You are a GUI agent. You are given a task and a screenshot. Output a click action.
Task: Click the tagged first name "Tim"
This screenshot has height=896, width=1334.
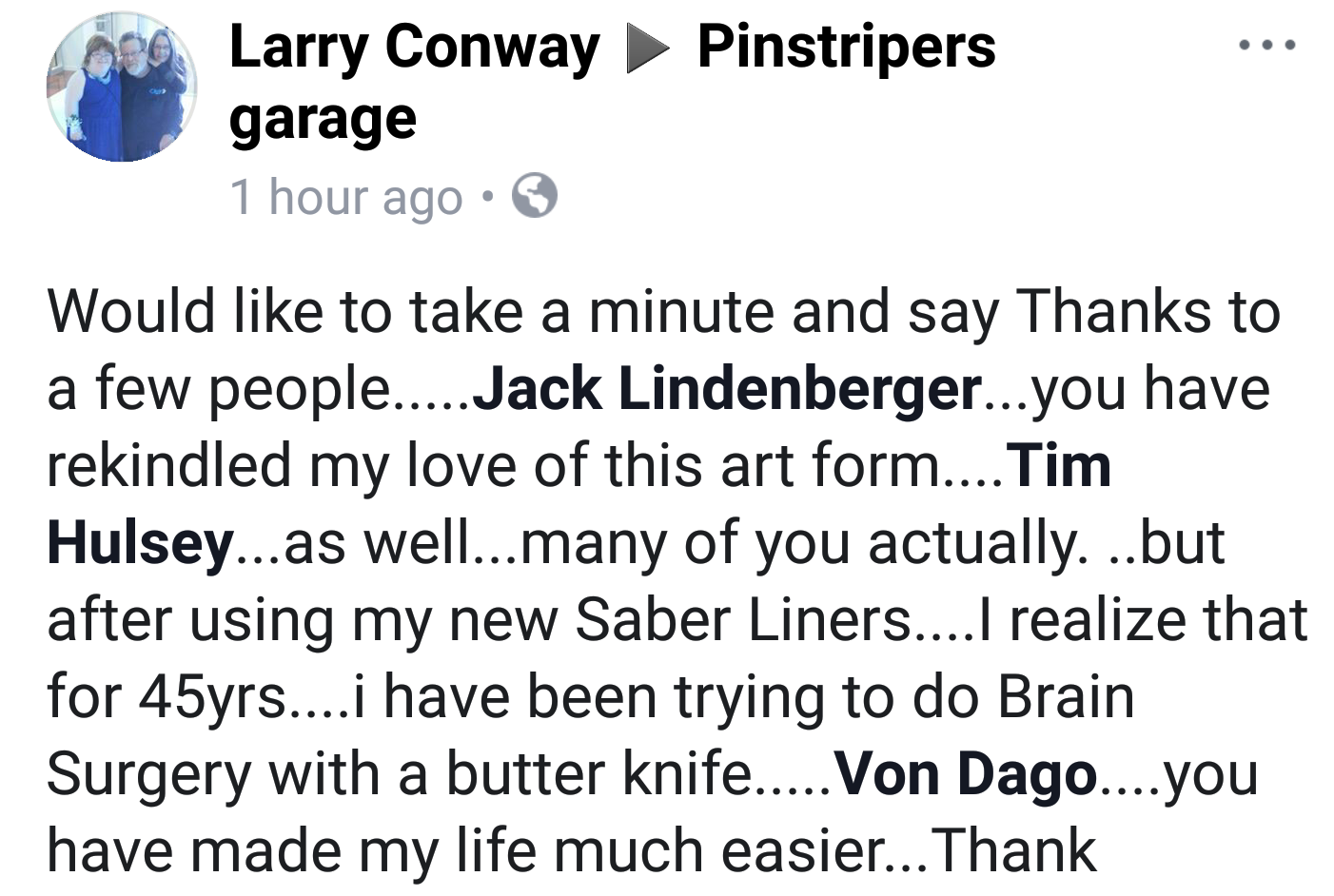pos(1059,466)
